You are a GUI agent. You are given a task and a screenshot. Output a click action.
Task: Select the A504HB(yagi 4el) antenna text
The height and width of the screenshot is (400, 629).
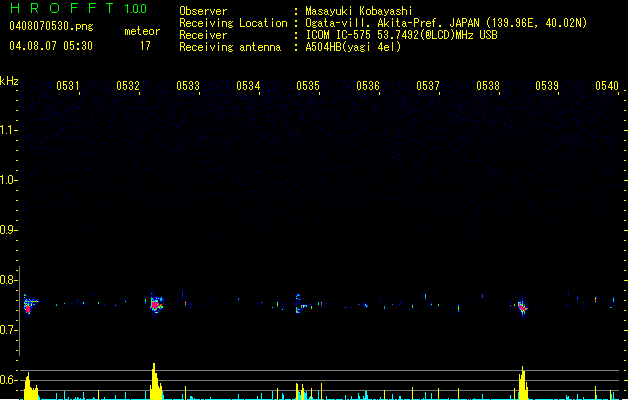click(353, 47)
